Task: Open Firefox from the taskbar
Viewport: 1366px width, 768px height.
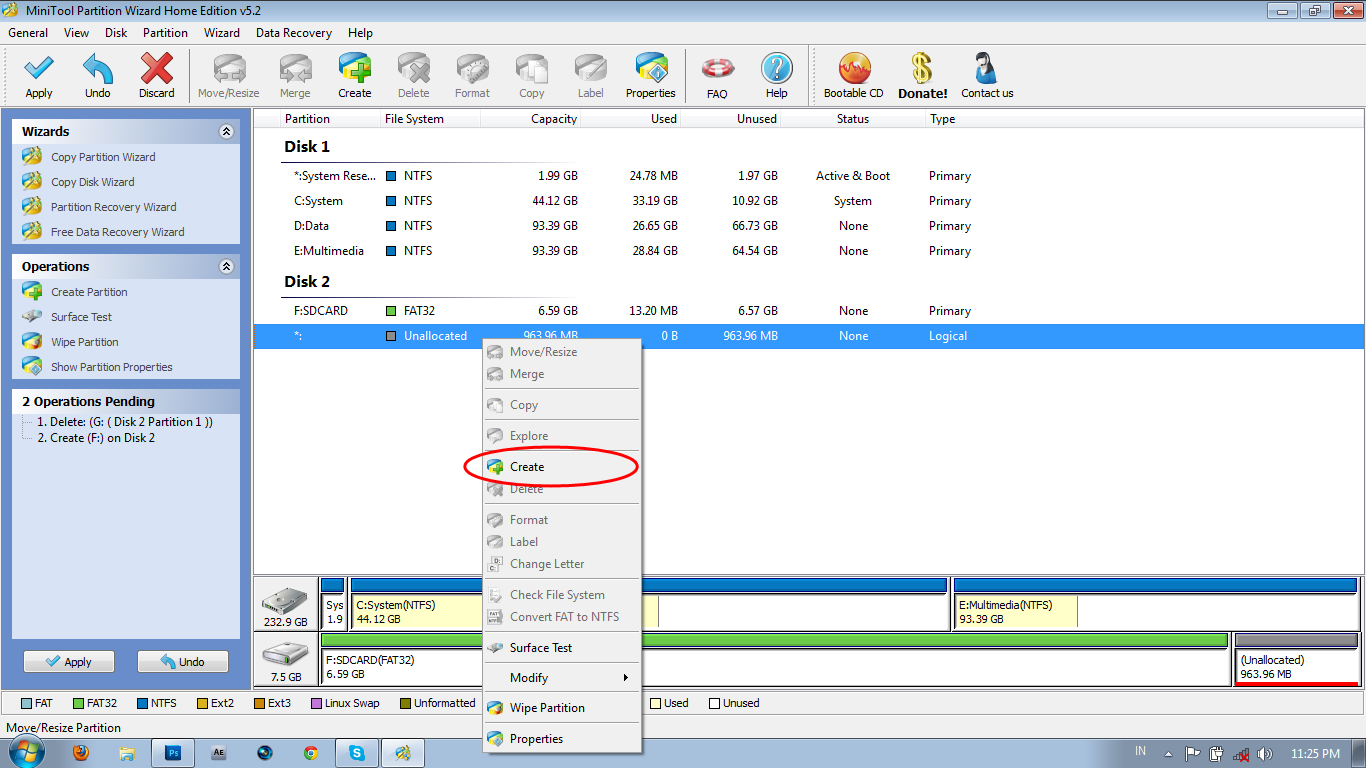Action: point(81,752)
